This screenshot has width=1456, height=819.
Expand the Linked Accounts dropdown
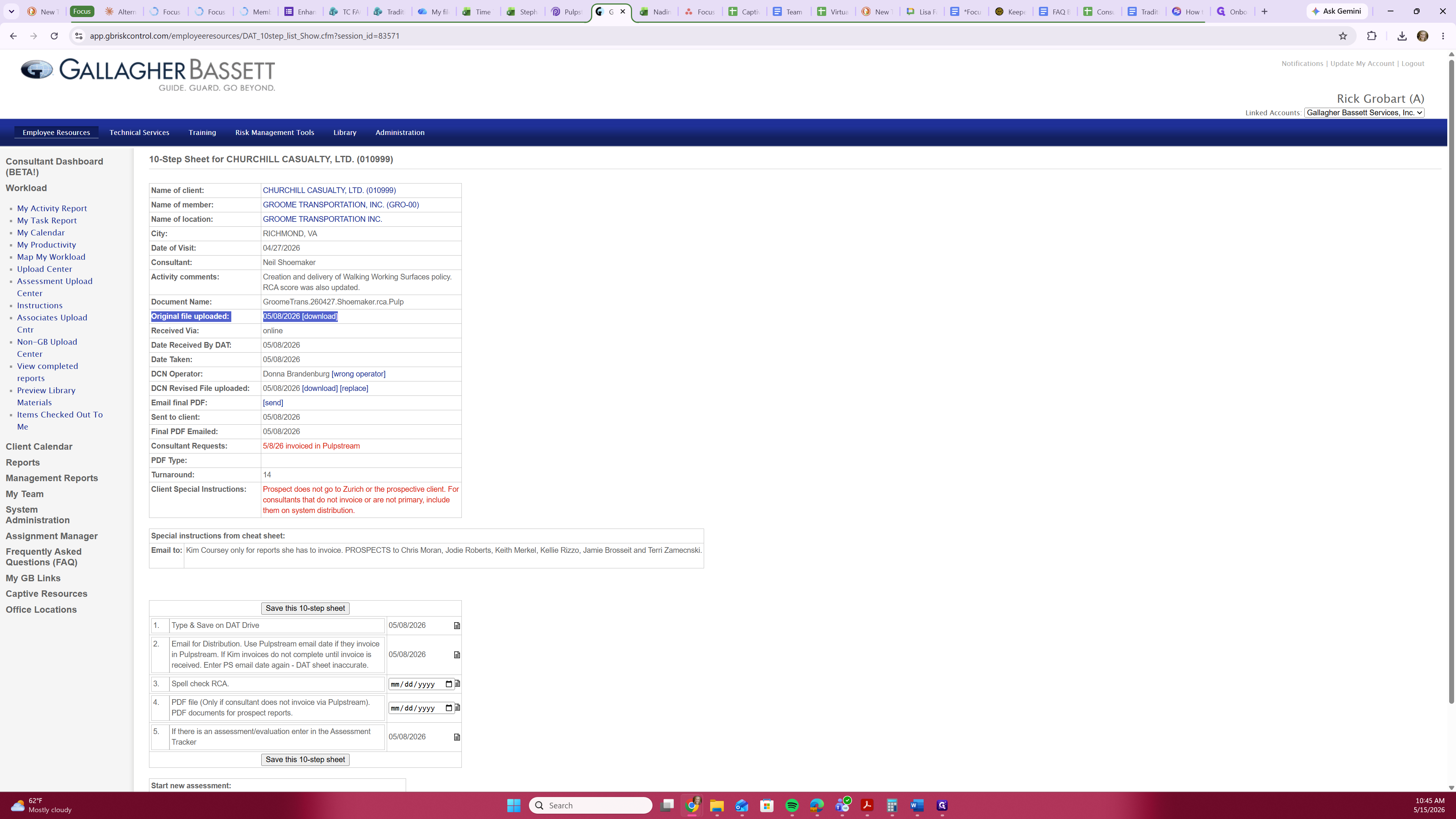(x=1364, y=113)
